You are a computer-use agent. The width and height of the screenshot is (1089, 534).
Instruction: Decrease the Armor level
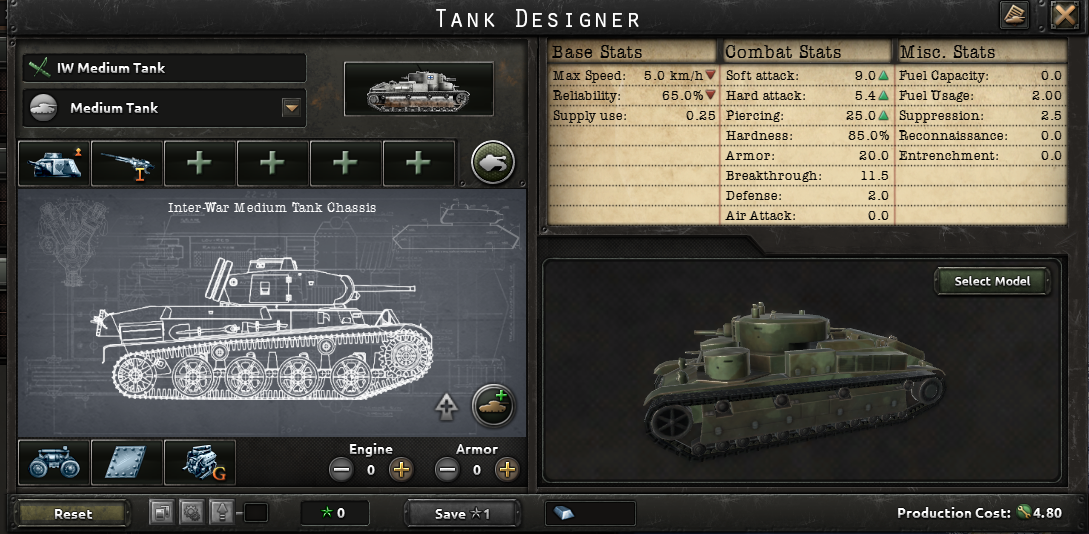(x=447, y=470)
